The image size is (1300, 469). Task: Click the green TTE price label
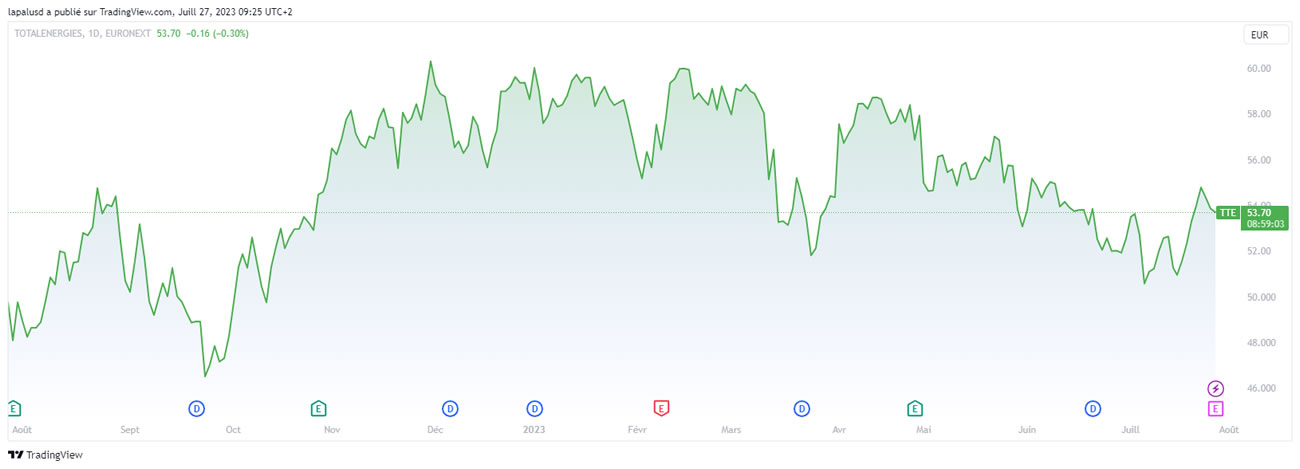click(1228, 212)
